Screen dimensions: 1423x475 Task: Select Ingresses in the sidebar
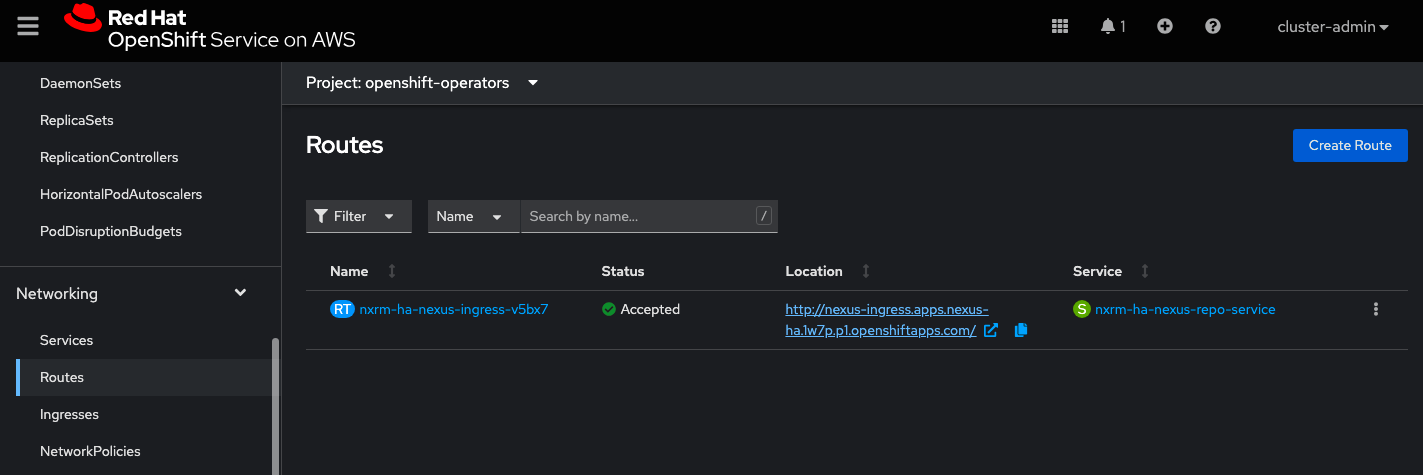pyautogui.click(x=69, y=414)
